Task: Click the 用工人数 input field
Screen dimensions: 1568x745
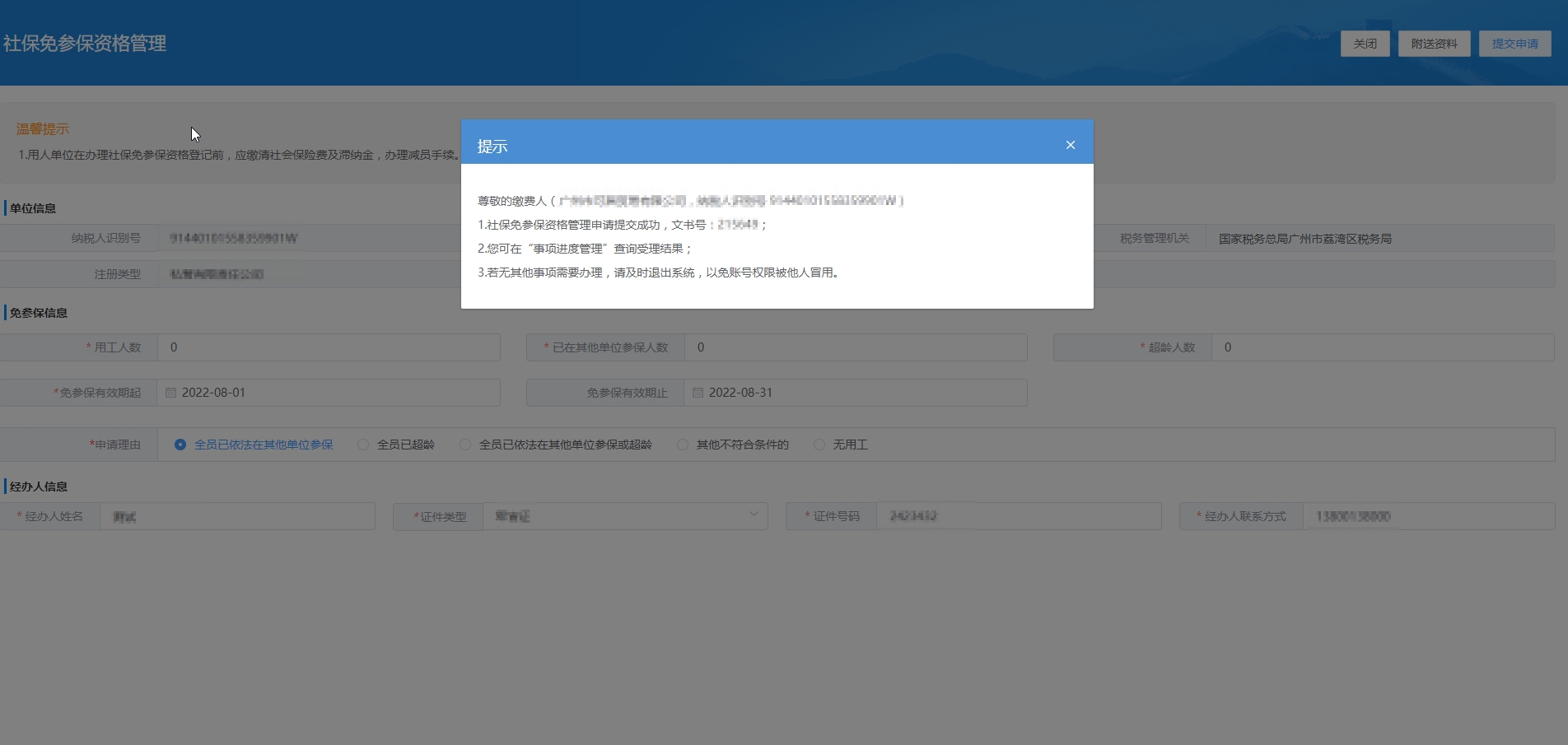Action: pyautogui.click(x=328, y=347)
